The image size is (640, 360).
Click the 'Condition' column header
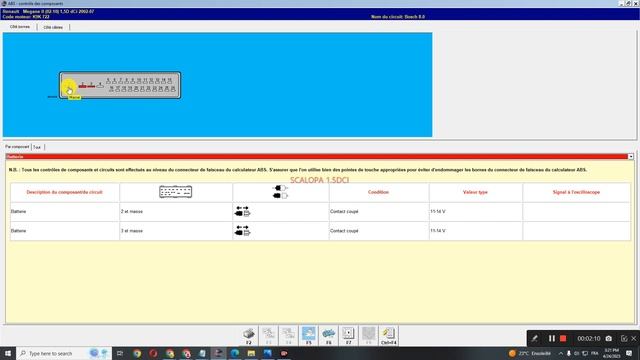tap(378, 192)
